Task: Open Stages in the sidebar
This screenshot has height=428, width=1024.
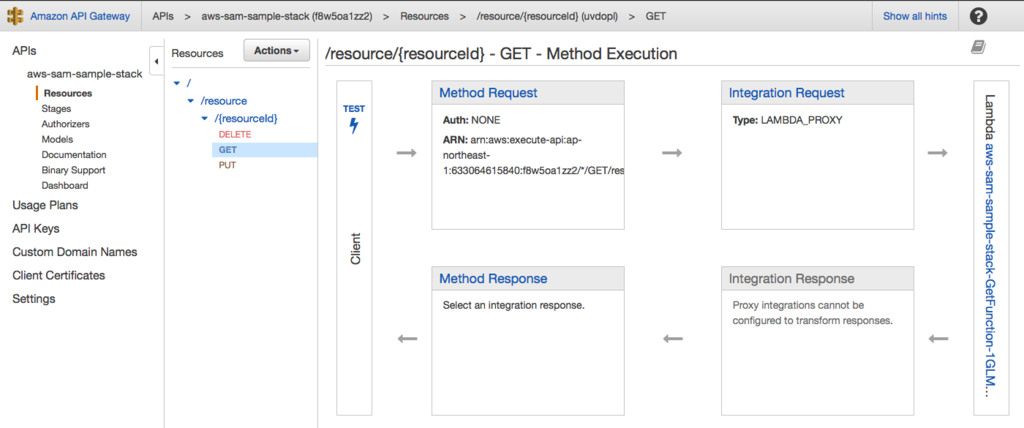Action: click(x=56, y=108)
